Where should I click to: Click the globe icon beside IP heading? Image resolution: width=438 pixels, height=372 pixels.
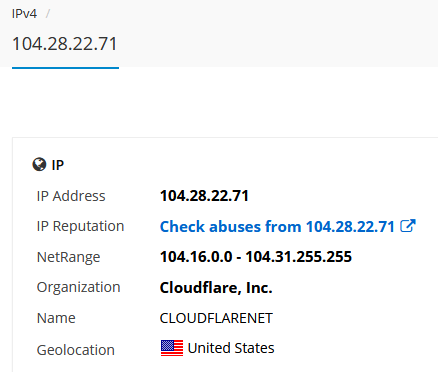point(39,164)
